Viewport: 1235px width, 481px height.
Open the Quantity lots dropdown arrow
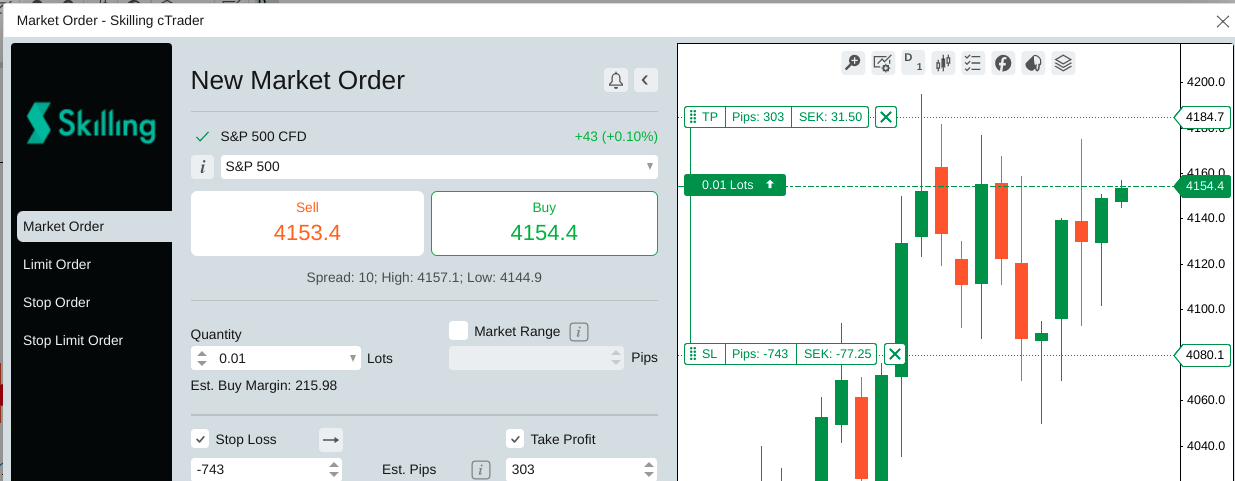point(353,358)
